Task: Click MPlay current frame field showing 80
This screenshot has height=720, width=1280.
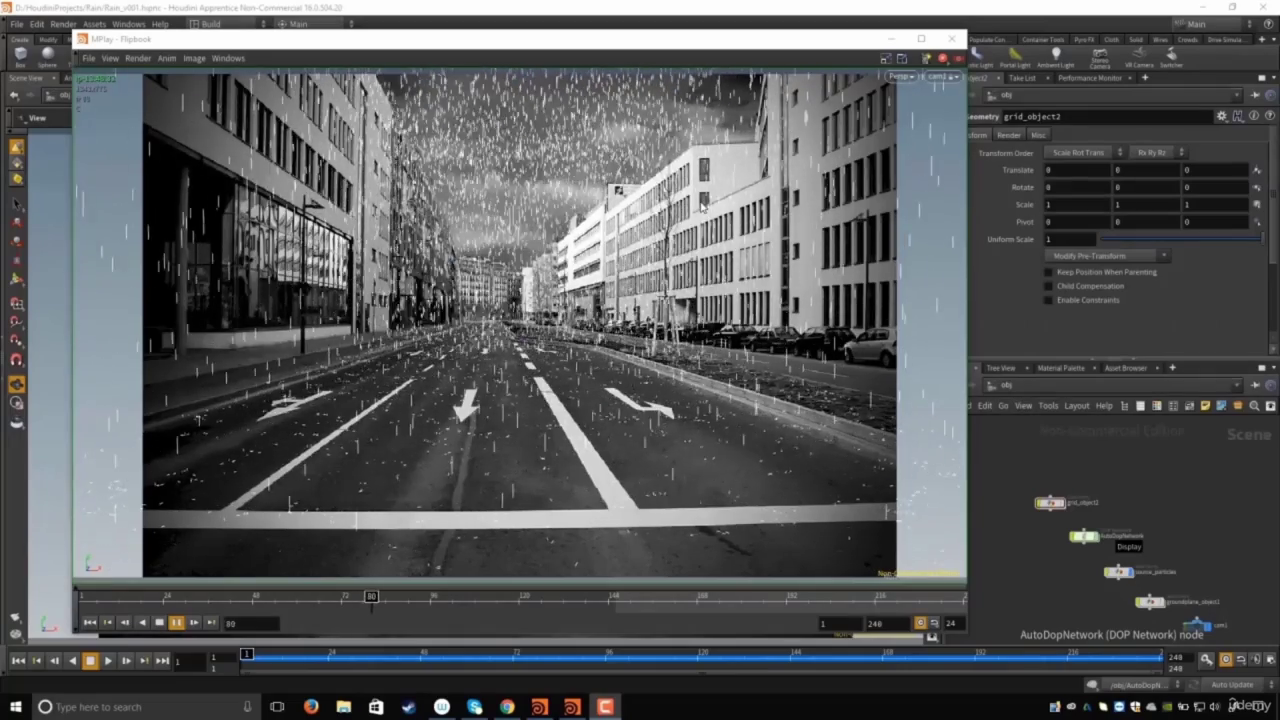Action: pyautogui.click(x=250, y=623)
